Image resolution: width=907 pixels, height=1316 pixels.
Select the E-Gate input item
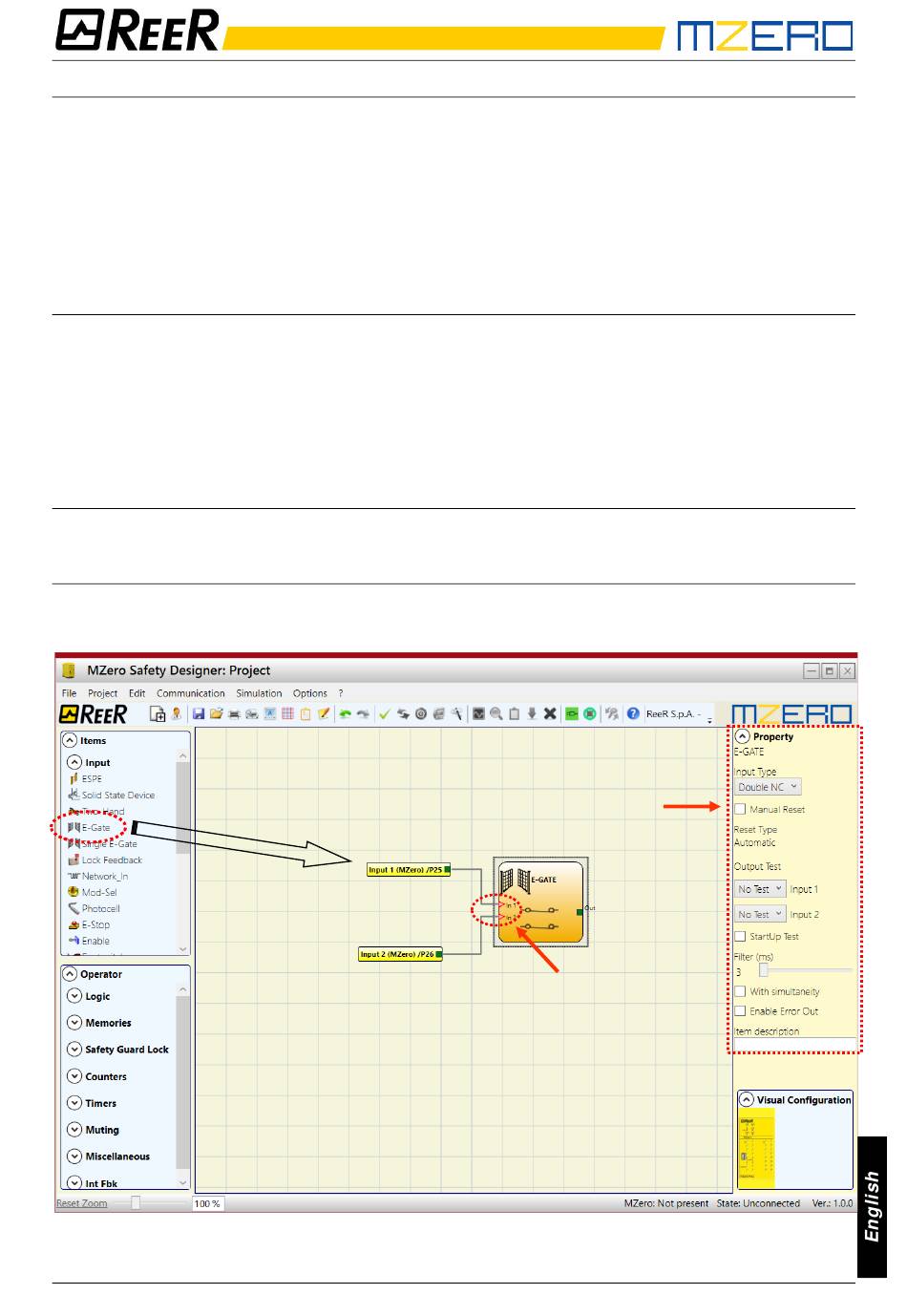coord(89,827)
